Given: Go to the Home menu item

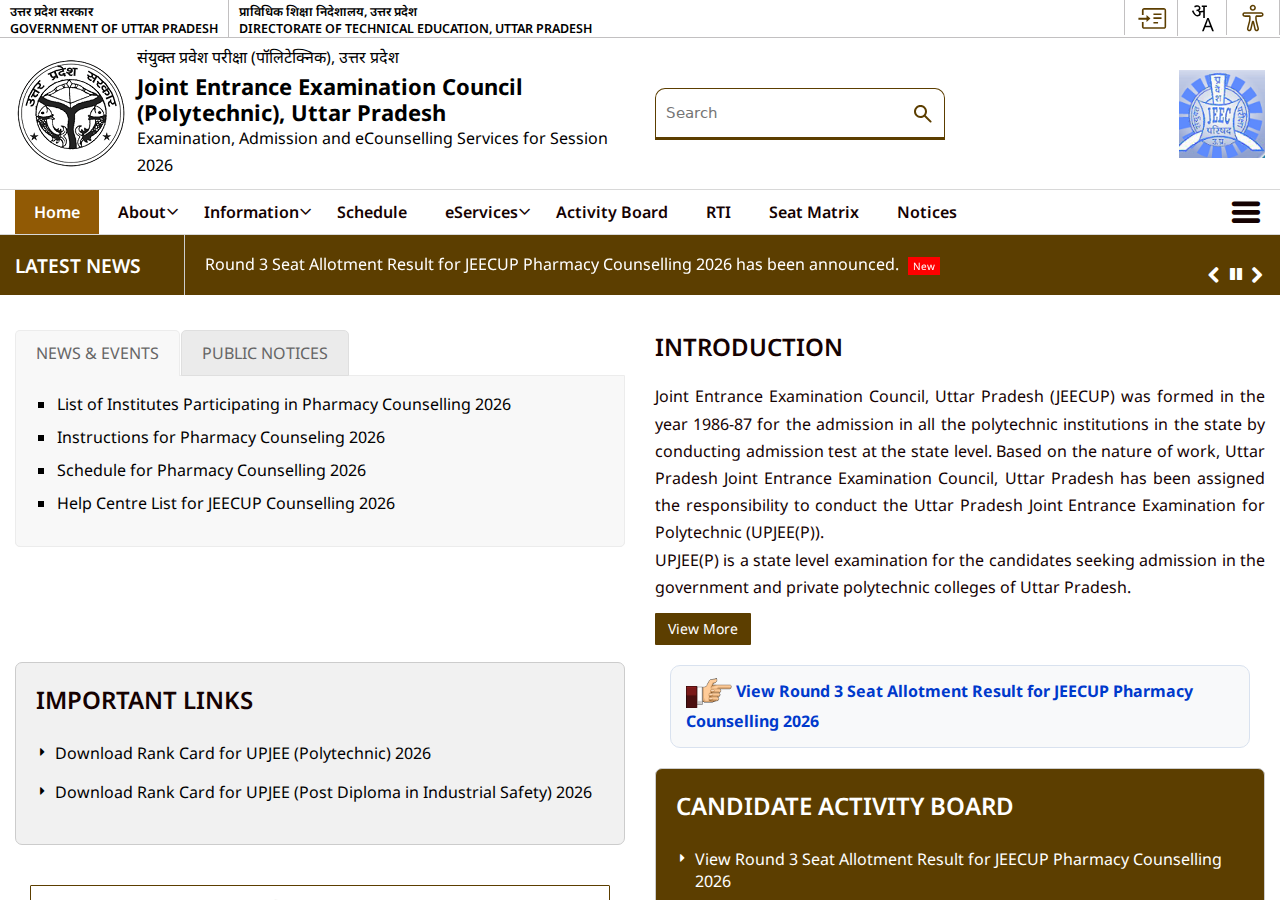Looking at the screenshot, I should [x=57, y=212].
